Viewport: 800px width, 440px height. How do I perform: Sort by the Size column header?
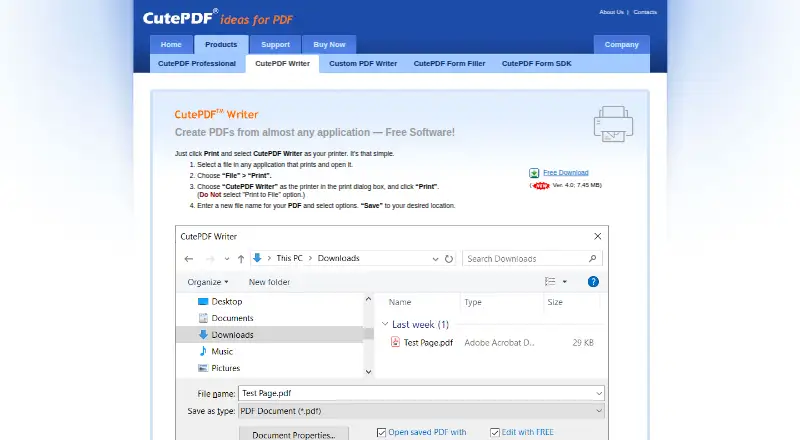(x=555, y=302)
